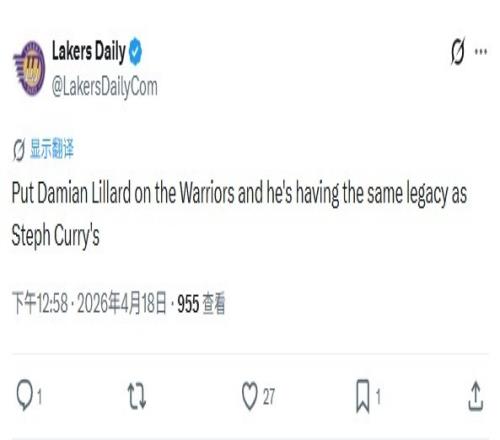Tap the share upload icon
The width and height of the screenshot is (500, 440).
point(476,396)
